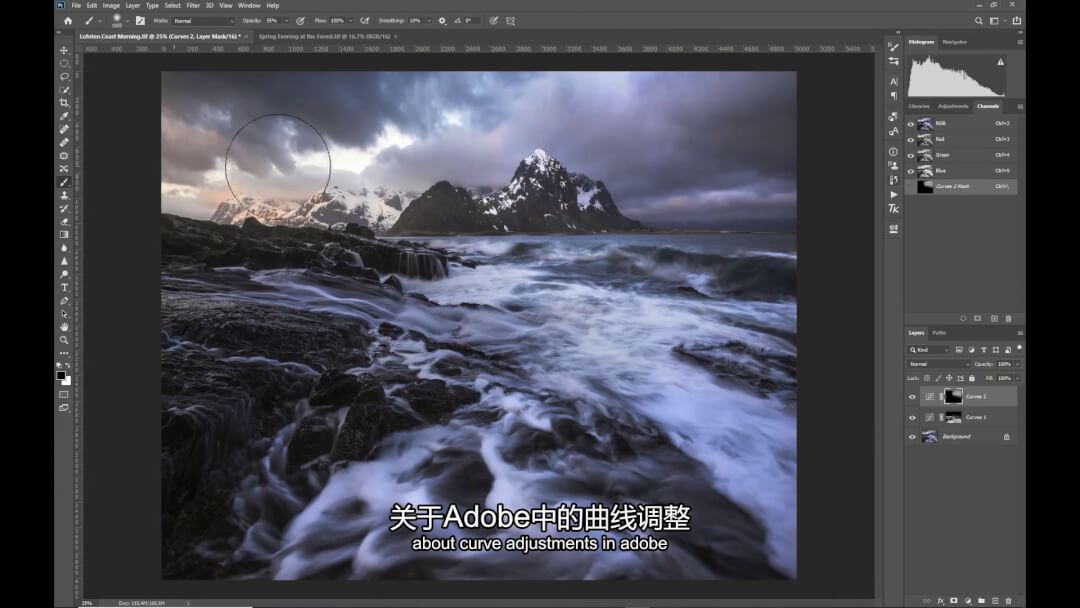Select the Hand tool
This screenshot has width=1080, height=608.
[x=64, y=326]
